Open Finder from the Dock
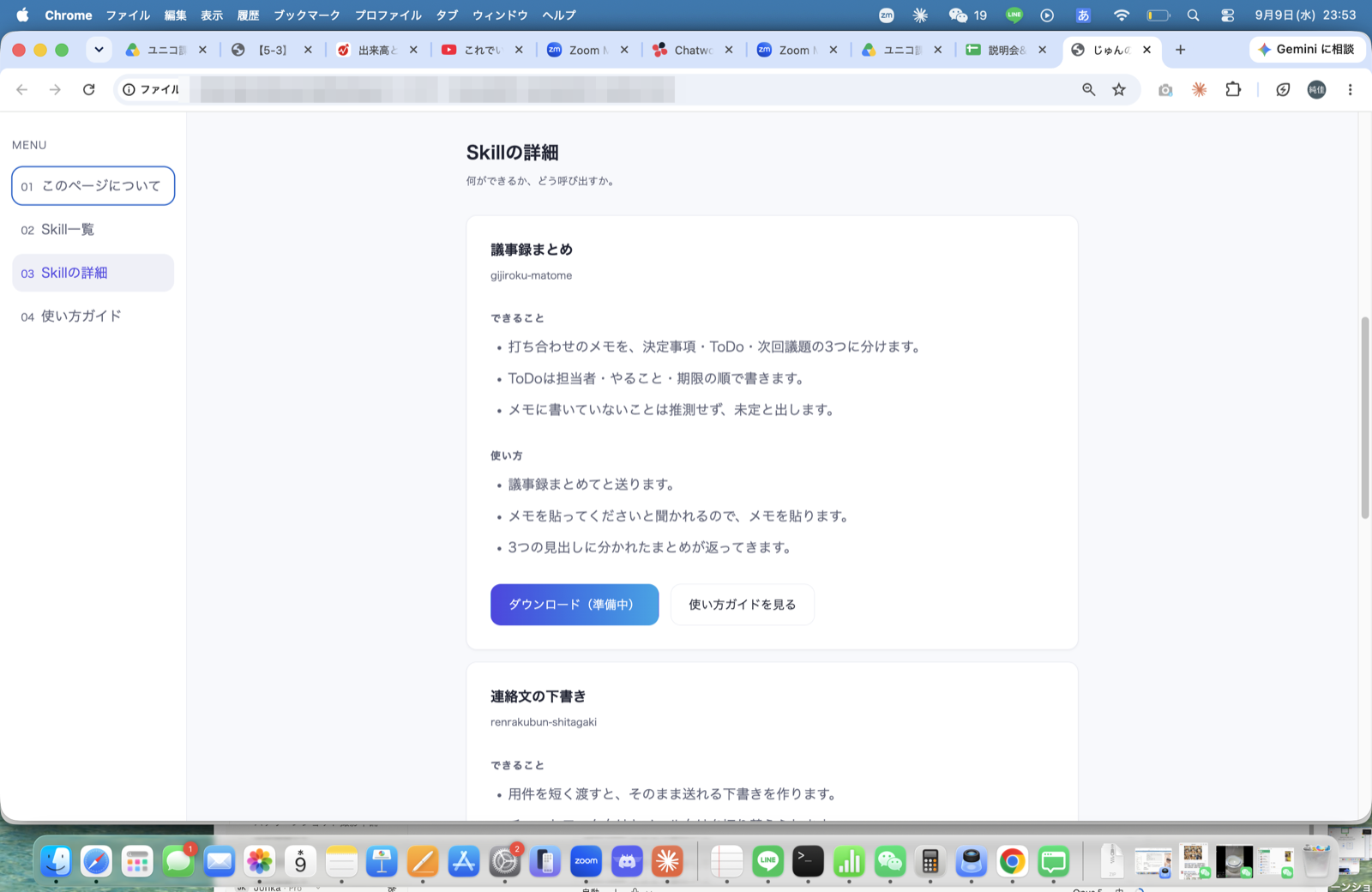1372x892 pixels. (x=56, y=861)
